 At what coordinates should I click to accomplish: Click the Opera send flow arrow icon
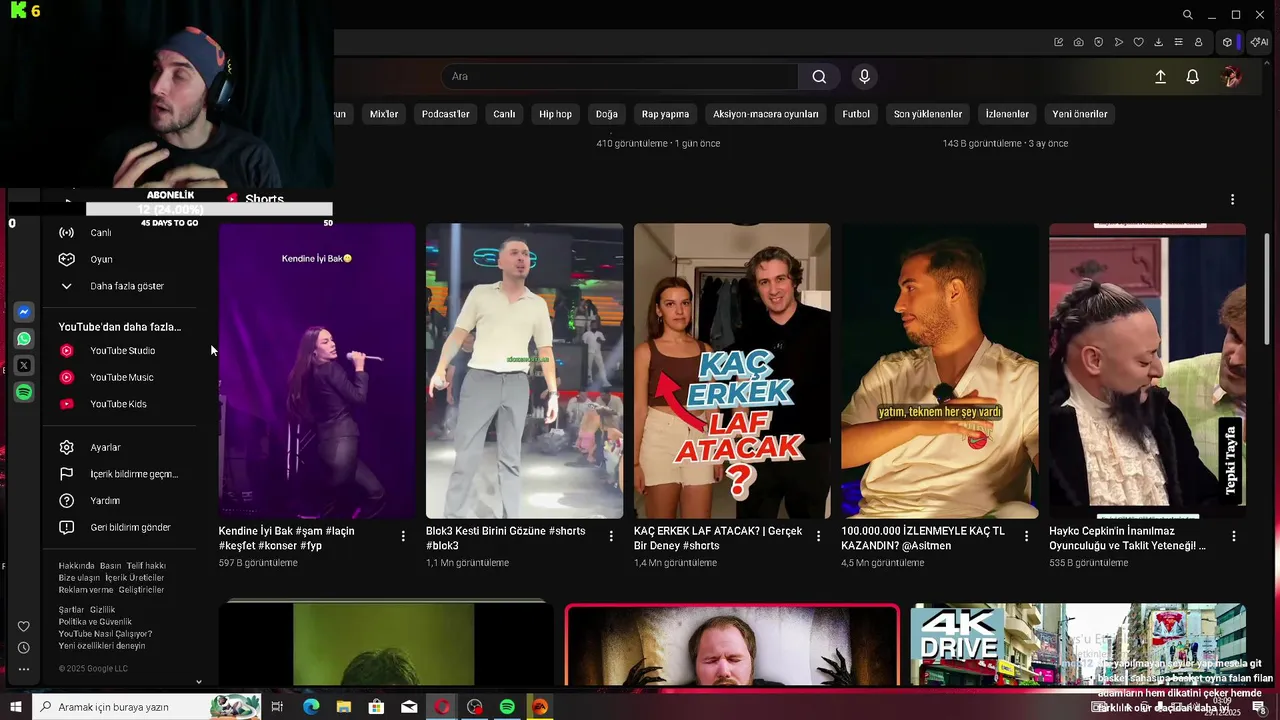(x=1118, y=42)
